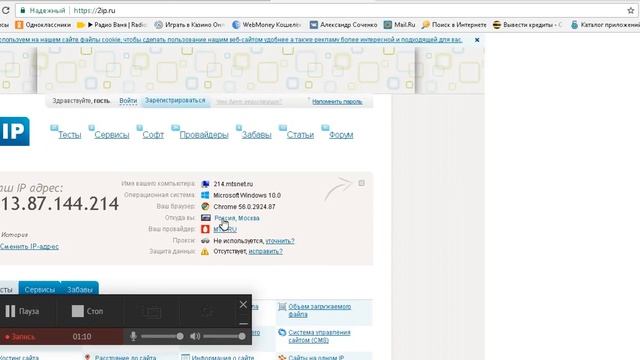
Task: Open the Каталог приложений bookmark
Action: pos(605,25)
